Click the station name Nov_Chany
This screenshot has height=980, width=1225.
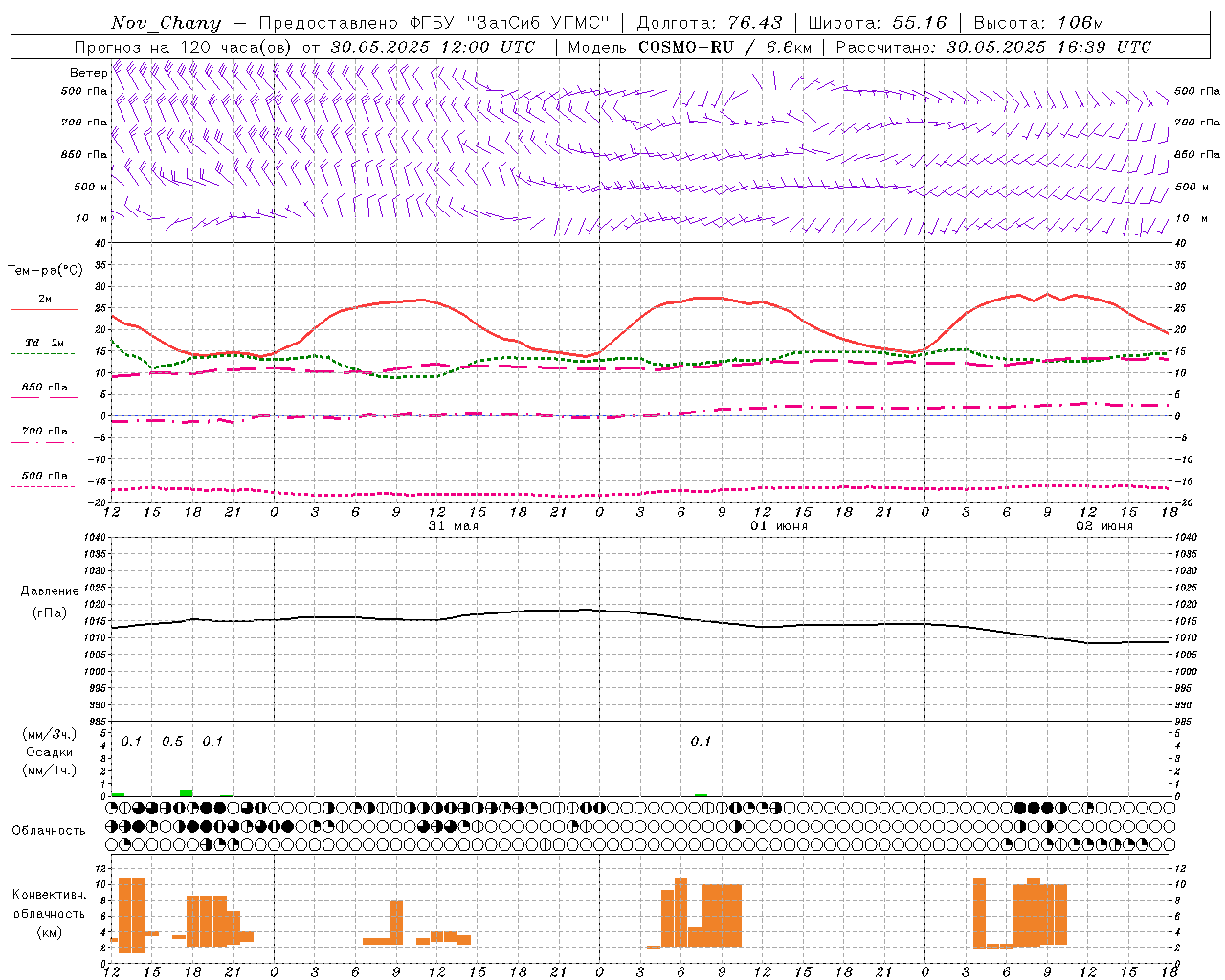166,23
